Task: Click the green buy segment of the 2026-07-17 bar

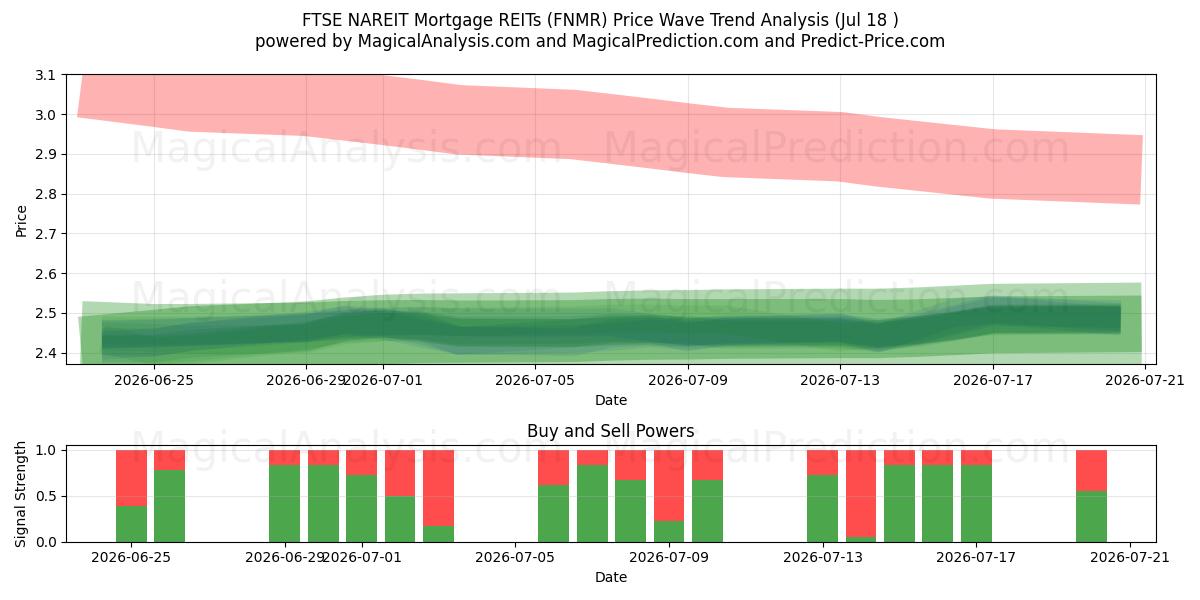Action: tap(976, 503)
